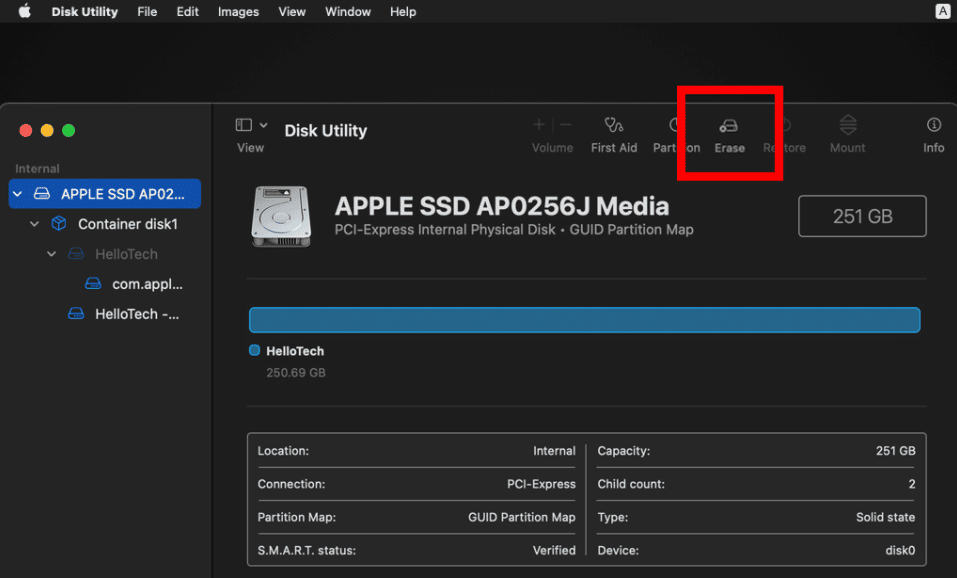This screenshot has width=957, height=578.
Task: Click the add Volume plus icon
Action: 539,125
